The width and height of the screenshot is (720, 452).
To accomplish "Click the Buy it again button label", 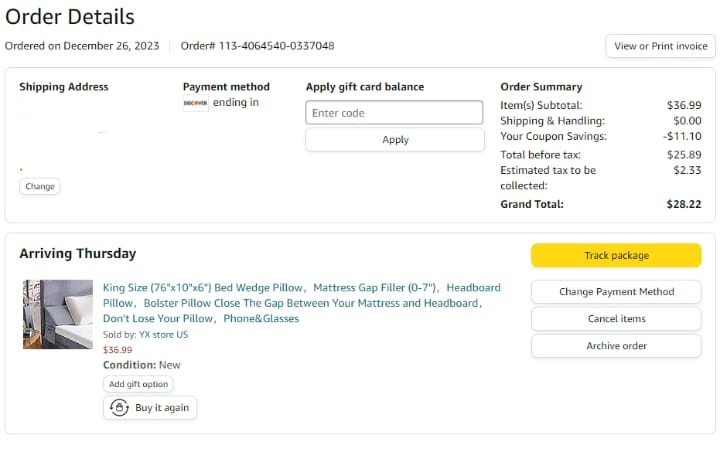I will 162,408.
